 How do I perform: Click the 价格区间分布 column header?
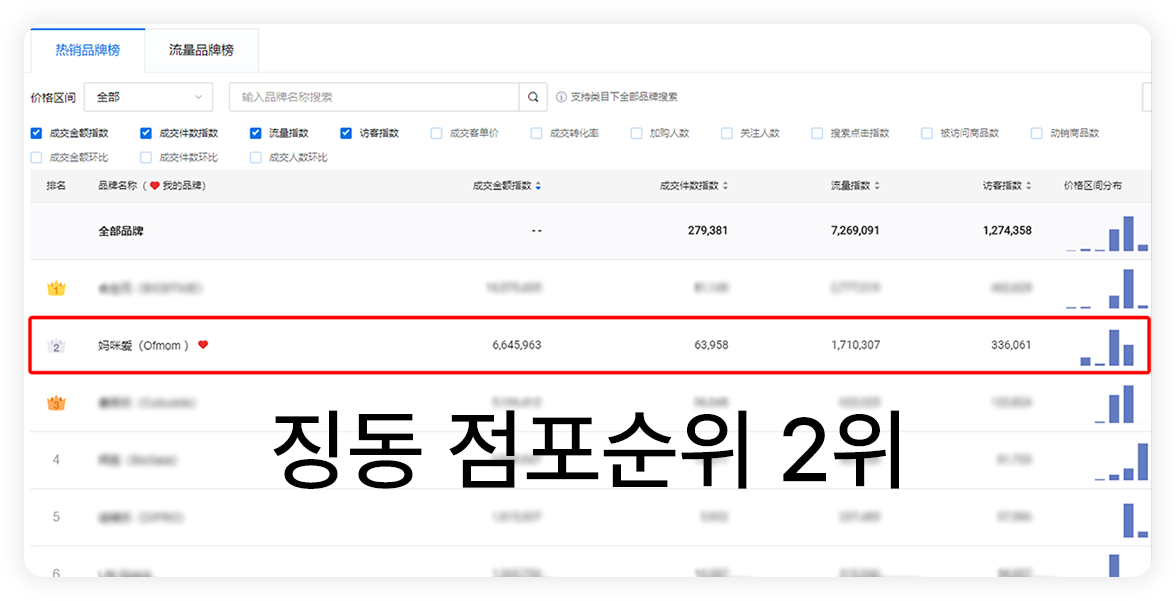click(1093, 186)
